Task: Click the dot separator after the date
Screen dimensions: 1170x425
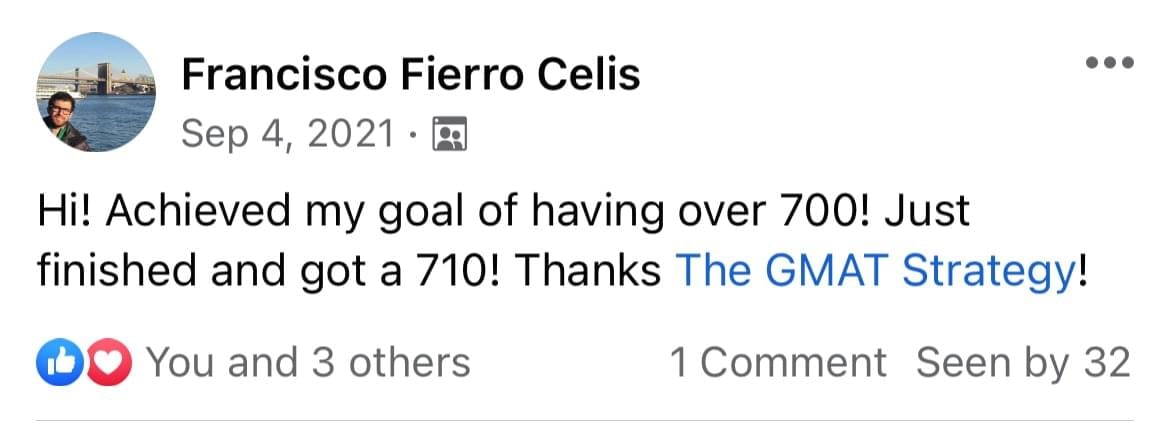Action: [x=411, y=134]
